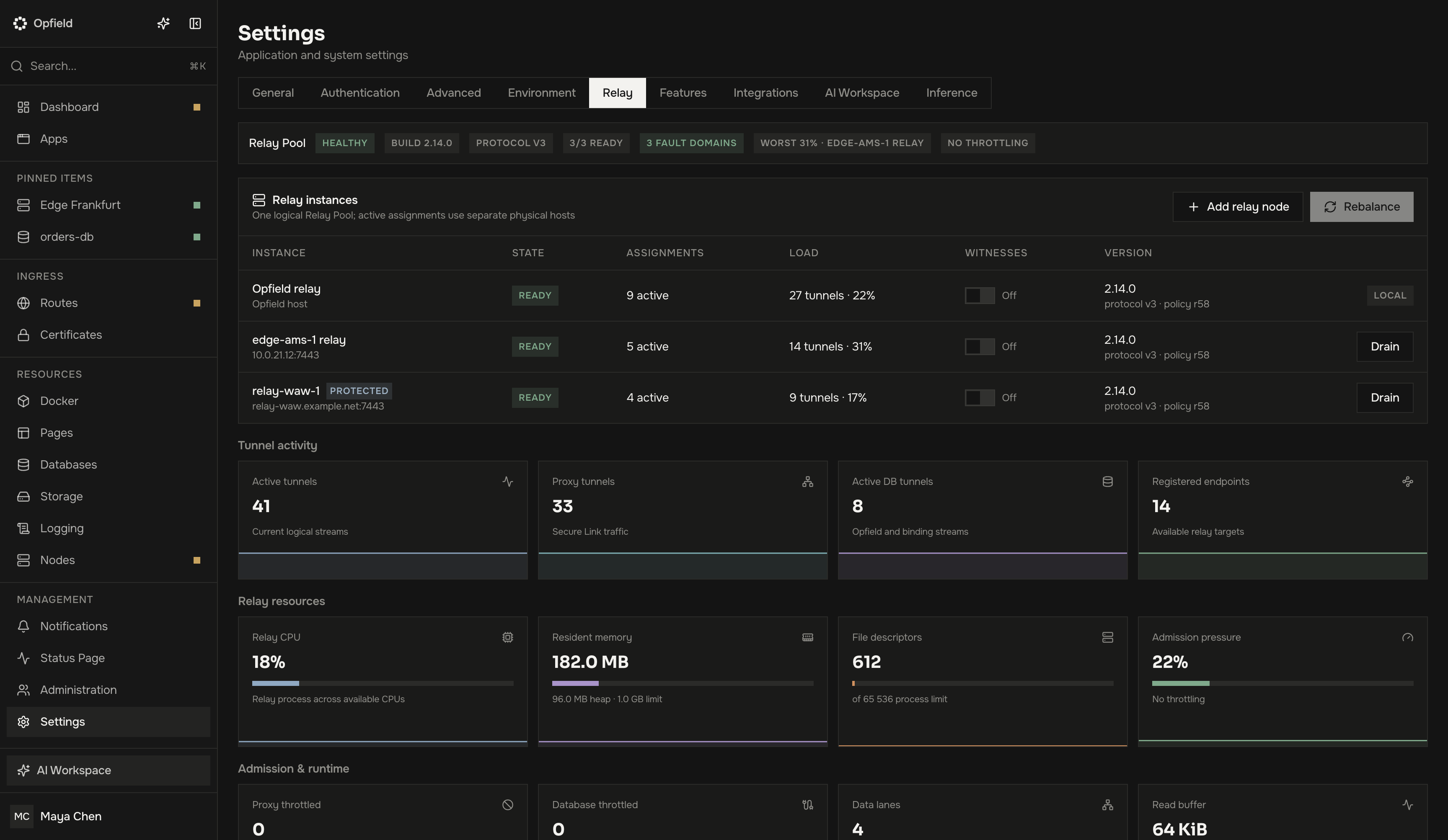Click the Databases cylinder icon
Image resolution: width=1448 pixels, height=840 pixels.
(23, 465)
